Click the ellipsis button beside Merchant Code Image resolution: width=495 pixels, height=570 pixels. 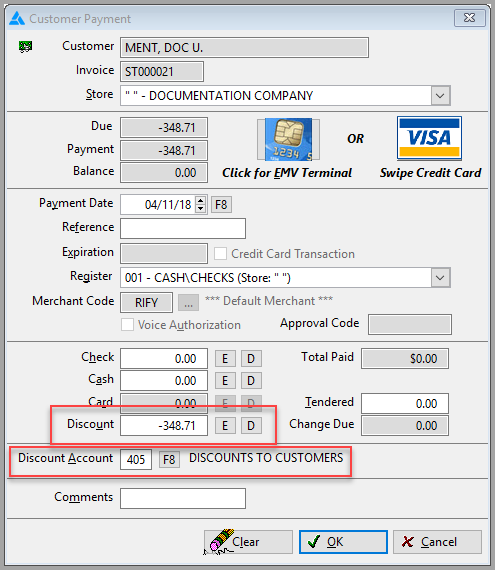[x=188, y=302]
